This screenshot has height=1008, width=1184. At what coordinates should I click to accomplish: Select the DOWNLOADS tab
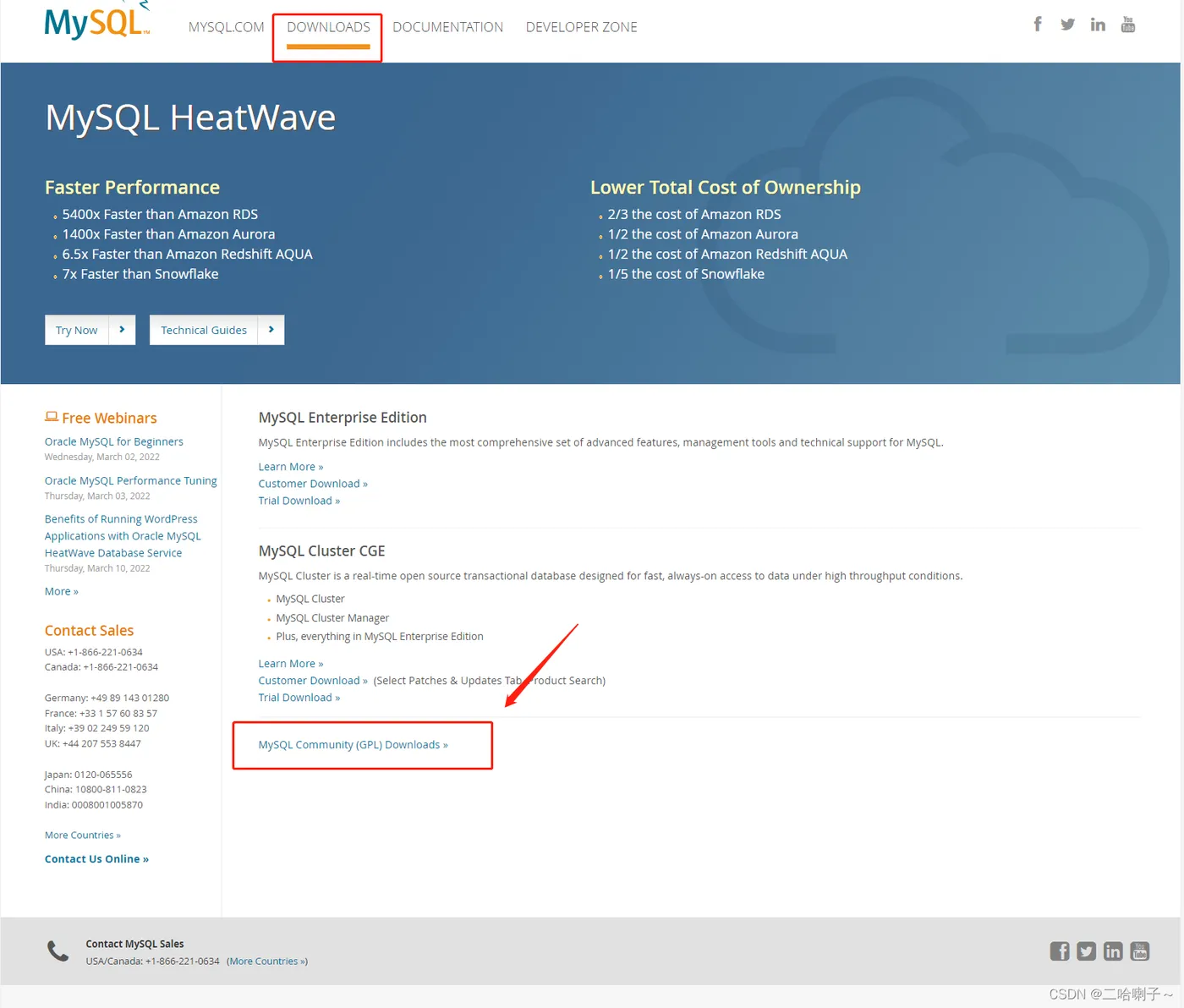(x=328, y=27)
